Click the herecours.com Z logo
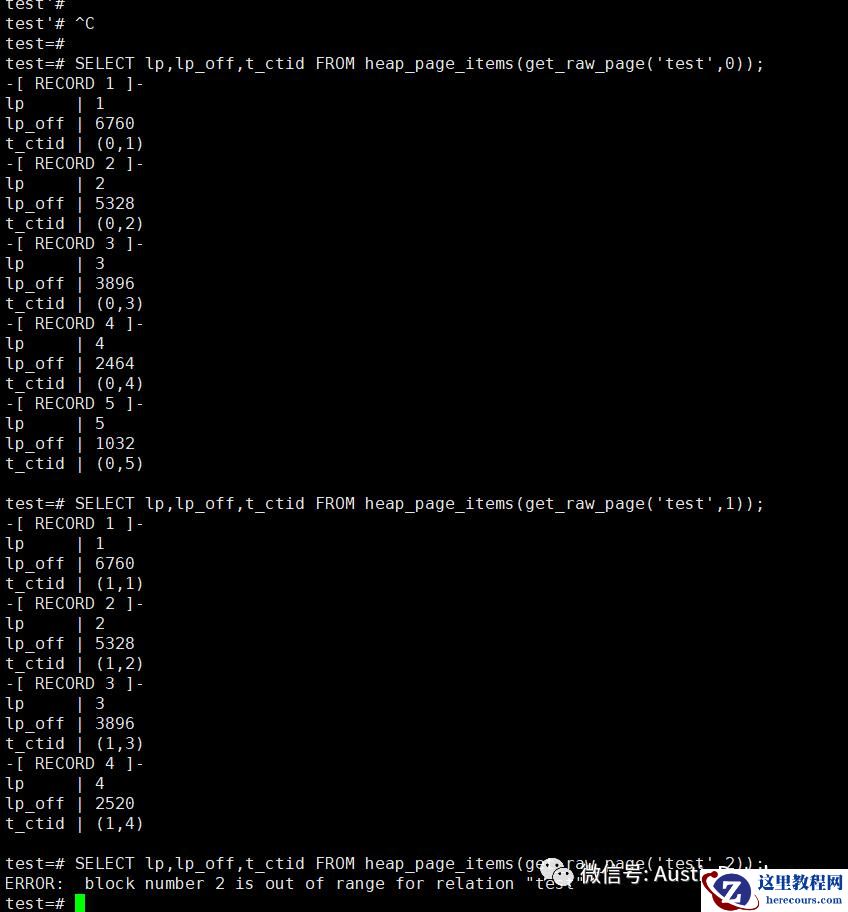The width and height of the screenshot is (848, 912). tap(729, 890)
